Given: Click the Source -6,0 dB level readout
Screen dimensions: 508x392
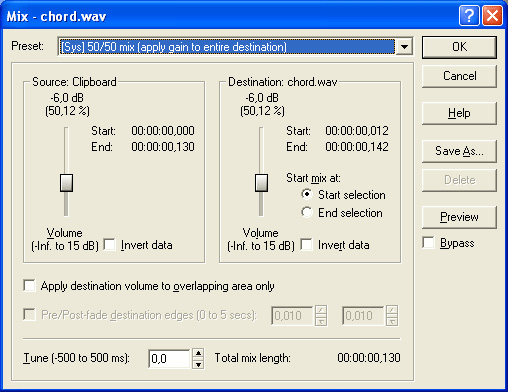Looking at the screenshot, I should click(67, 98).
